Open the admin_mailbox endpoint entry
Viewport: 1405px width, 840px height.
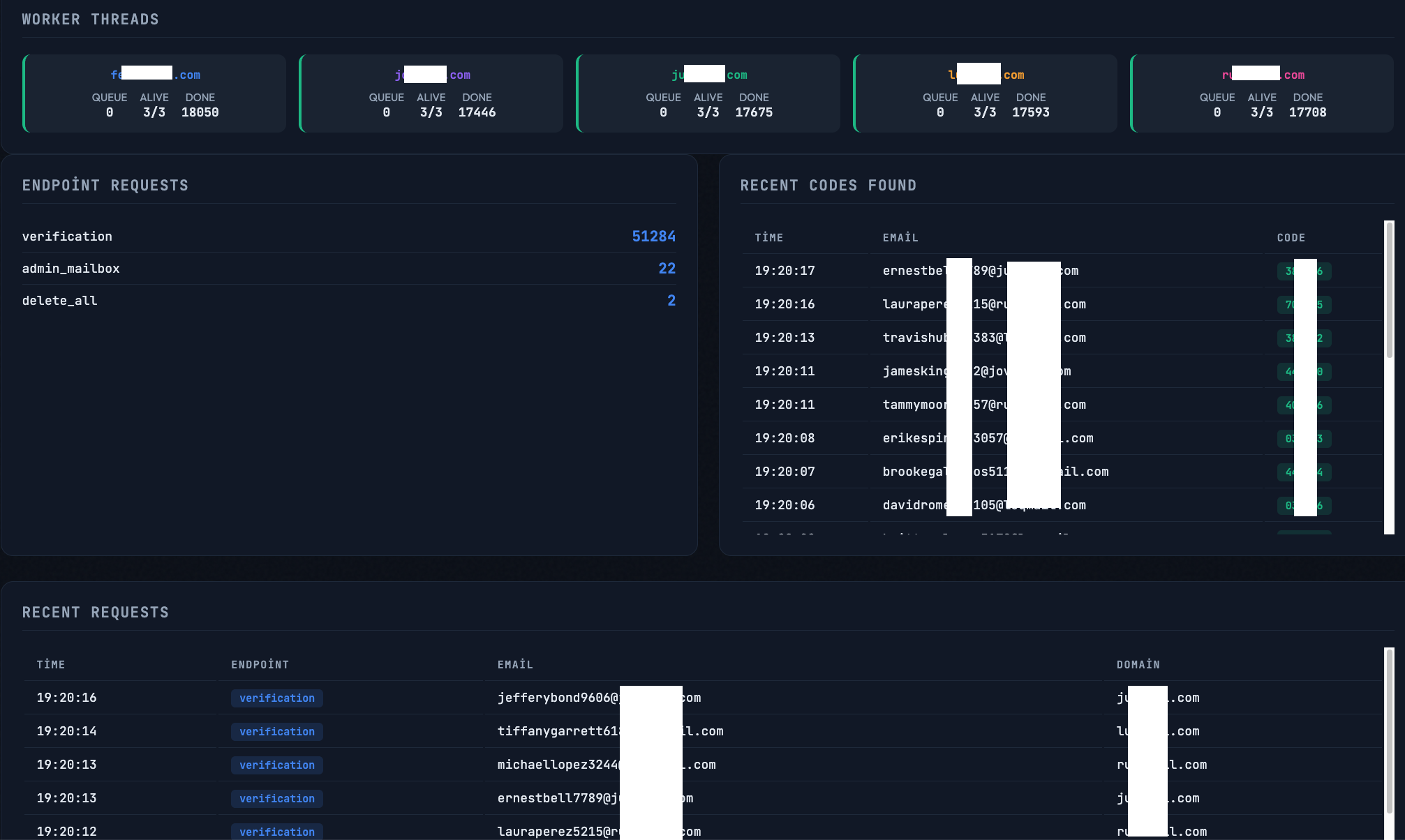(70, 269)
